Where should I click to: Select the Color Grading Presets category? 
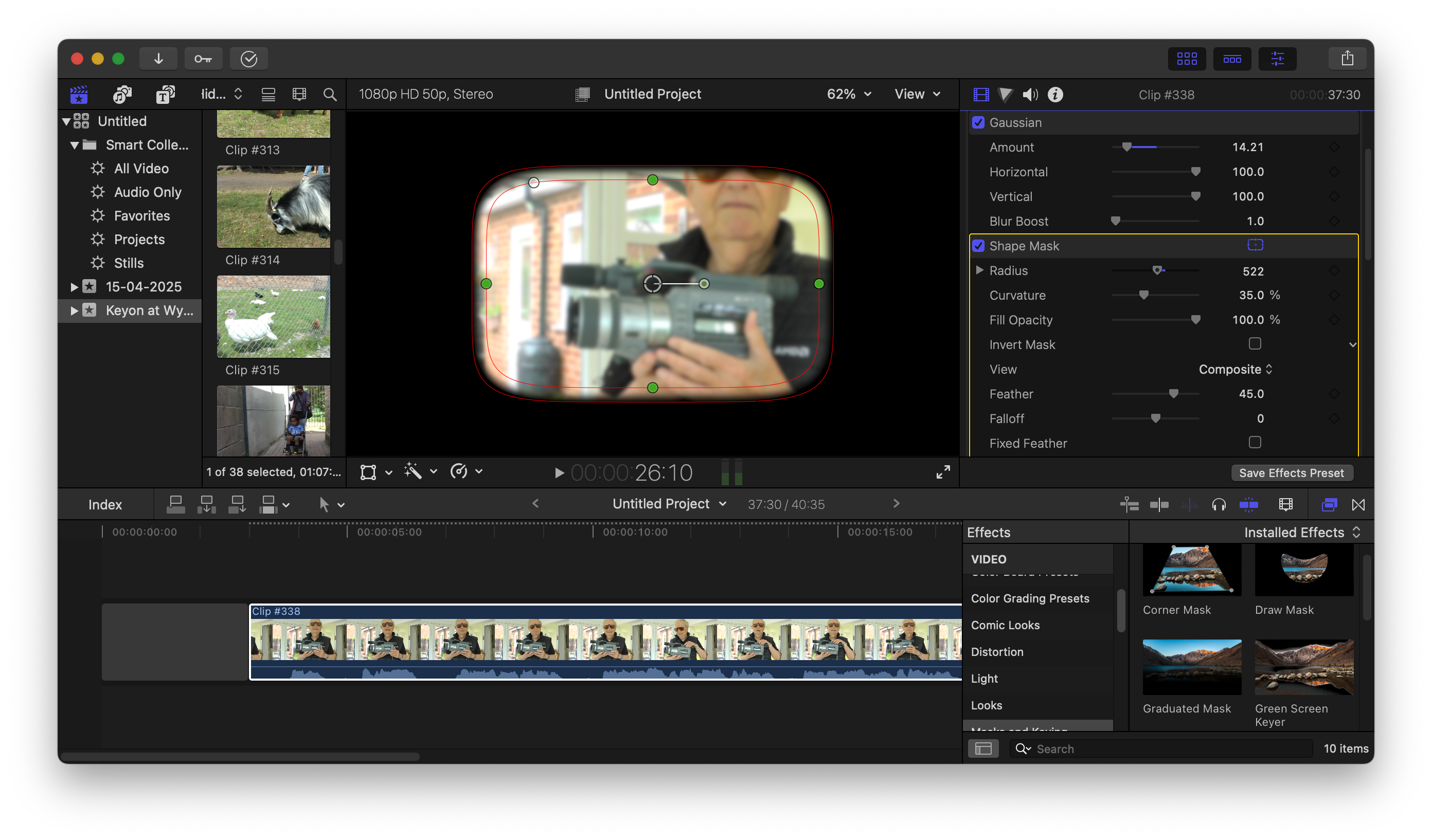click(1030, 598)
